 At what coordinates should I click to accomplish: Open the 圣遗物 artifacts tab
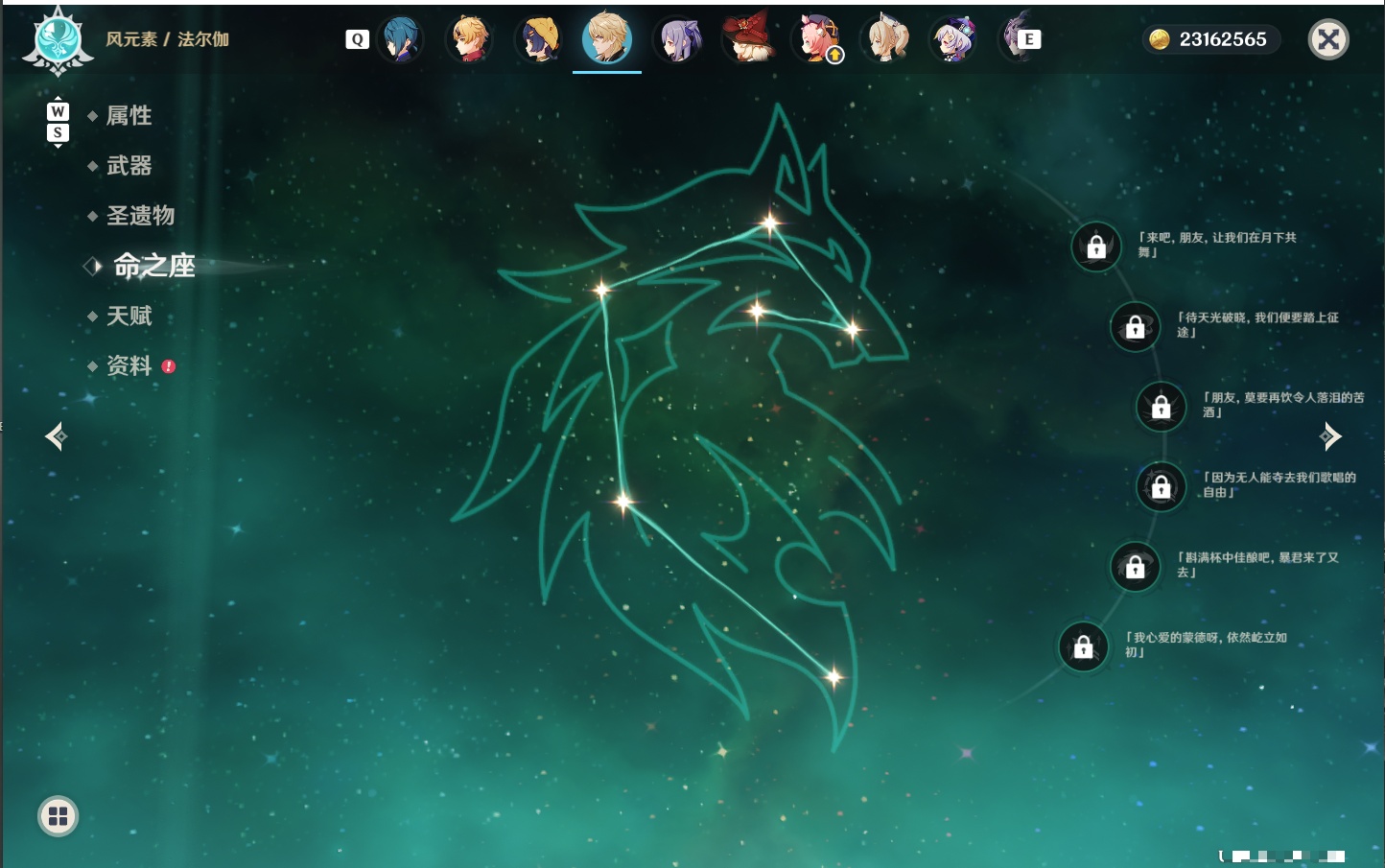pos(140,216)
